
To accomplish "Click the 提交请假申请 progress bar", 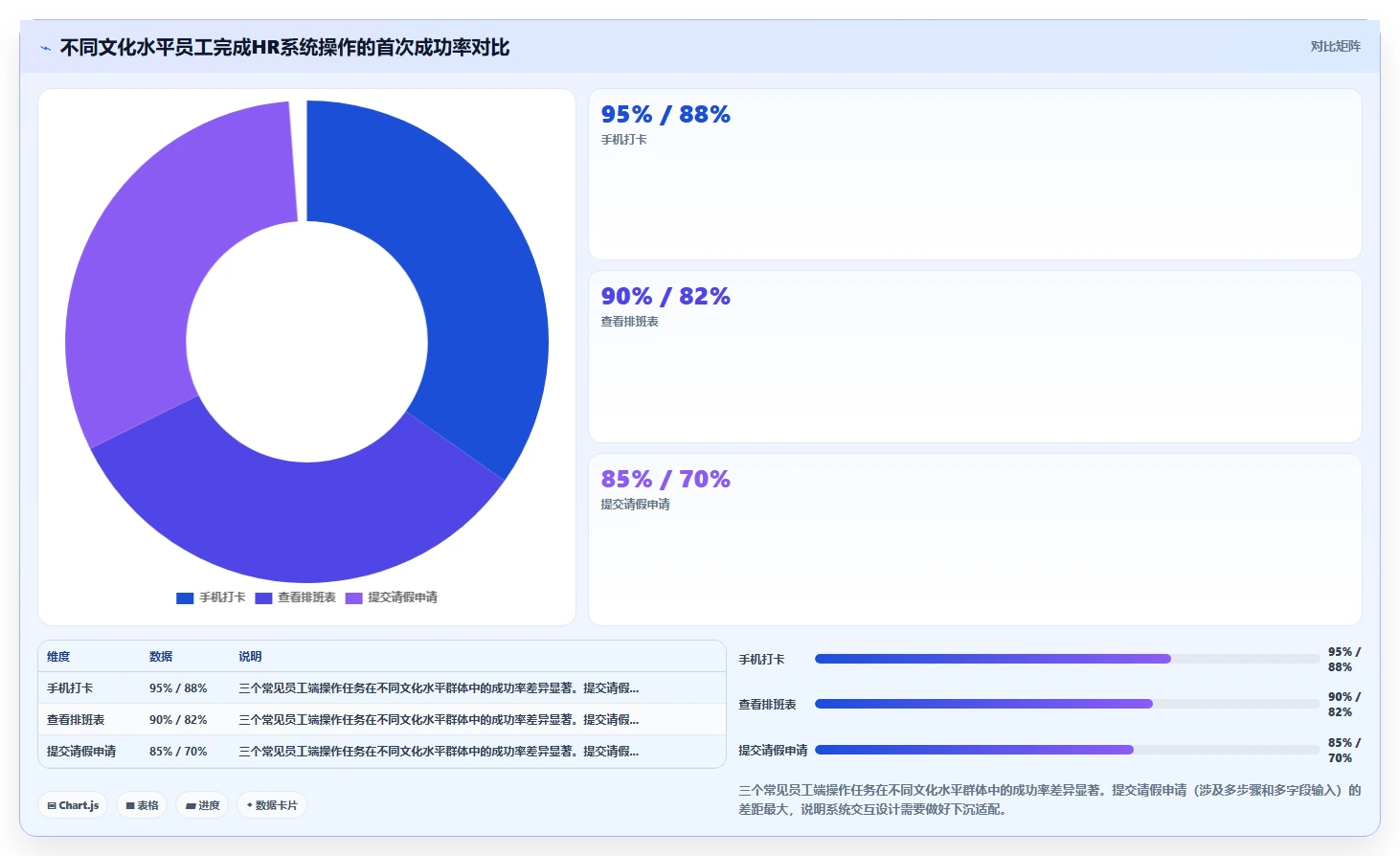I will click(1067, 750).
